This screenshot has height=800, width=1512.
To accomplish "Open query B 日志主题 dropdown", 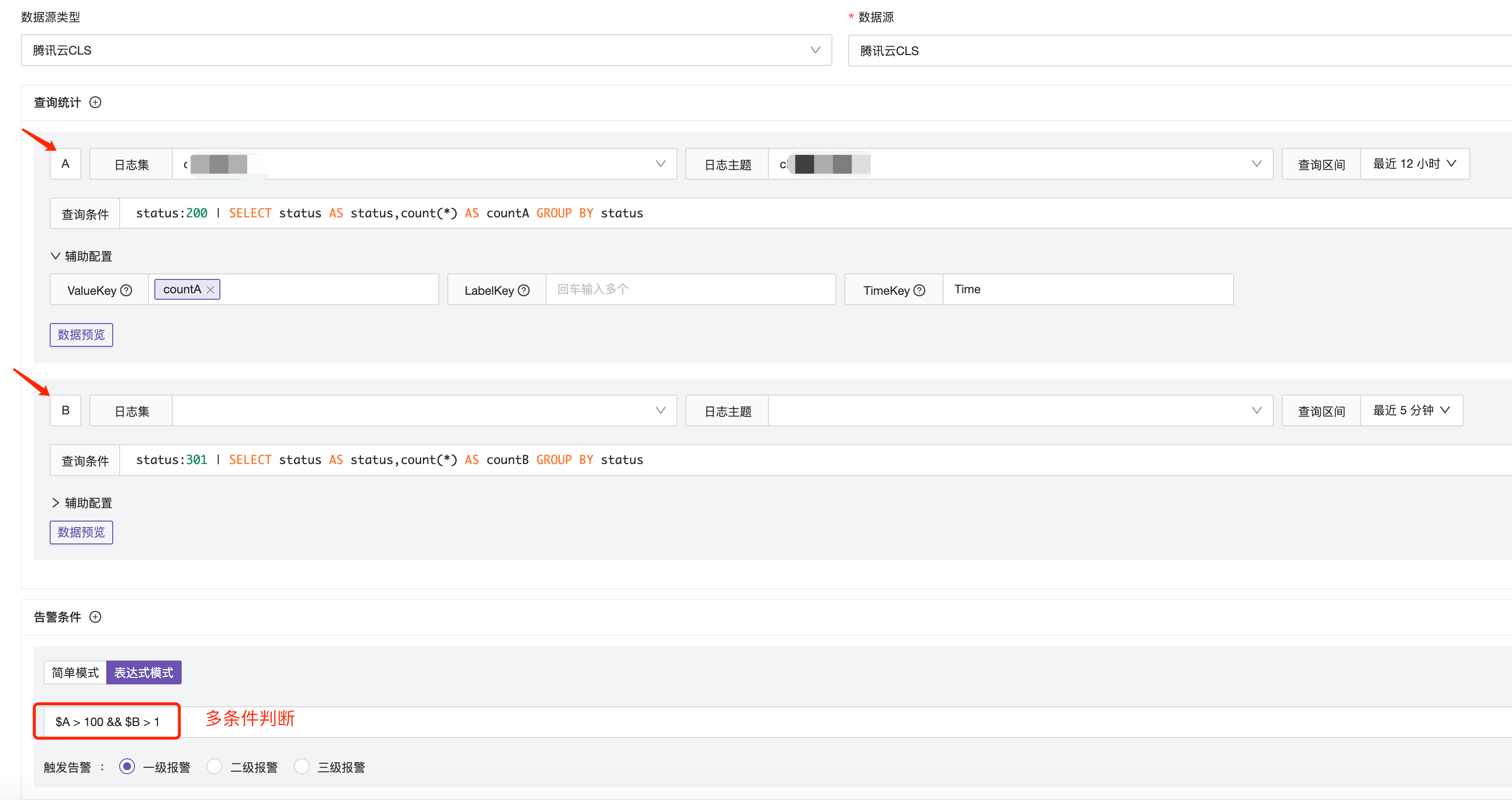I will pos(1020,411).
